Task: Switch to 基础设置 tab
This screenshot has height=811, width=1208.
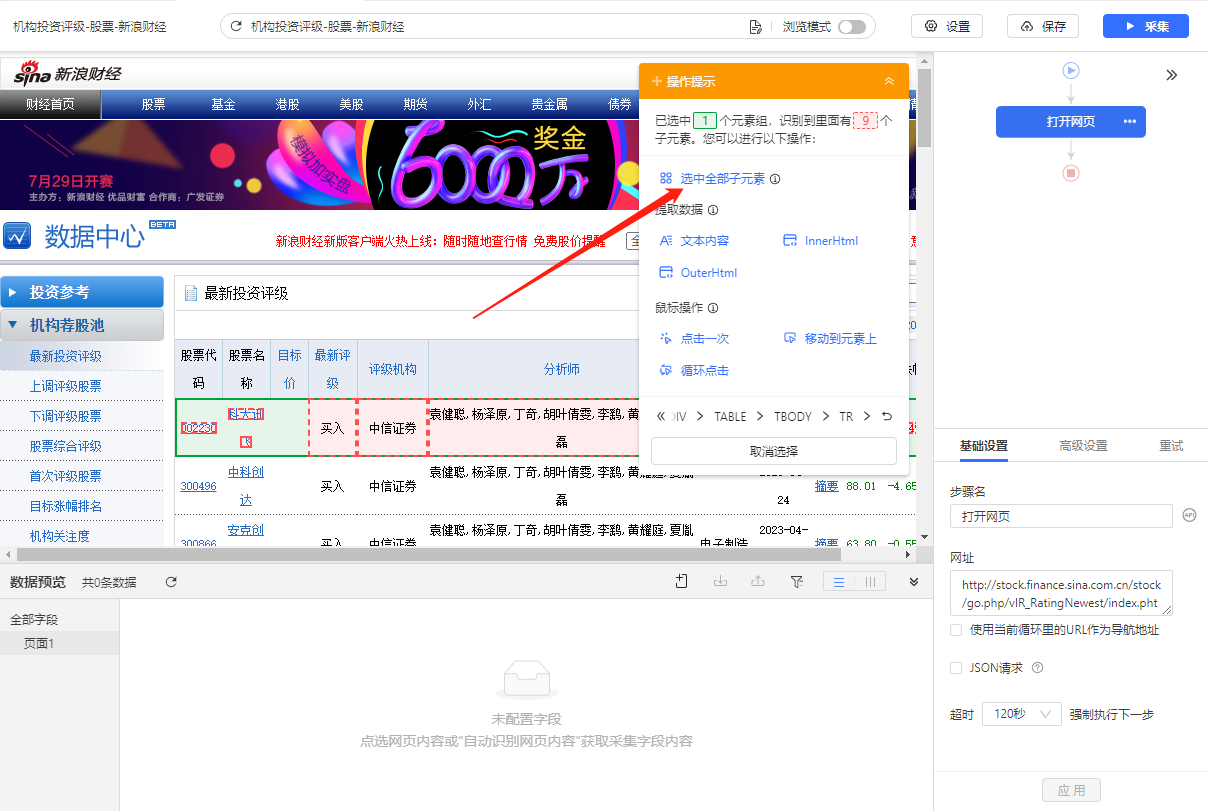Action: point(984,446)
